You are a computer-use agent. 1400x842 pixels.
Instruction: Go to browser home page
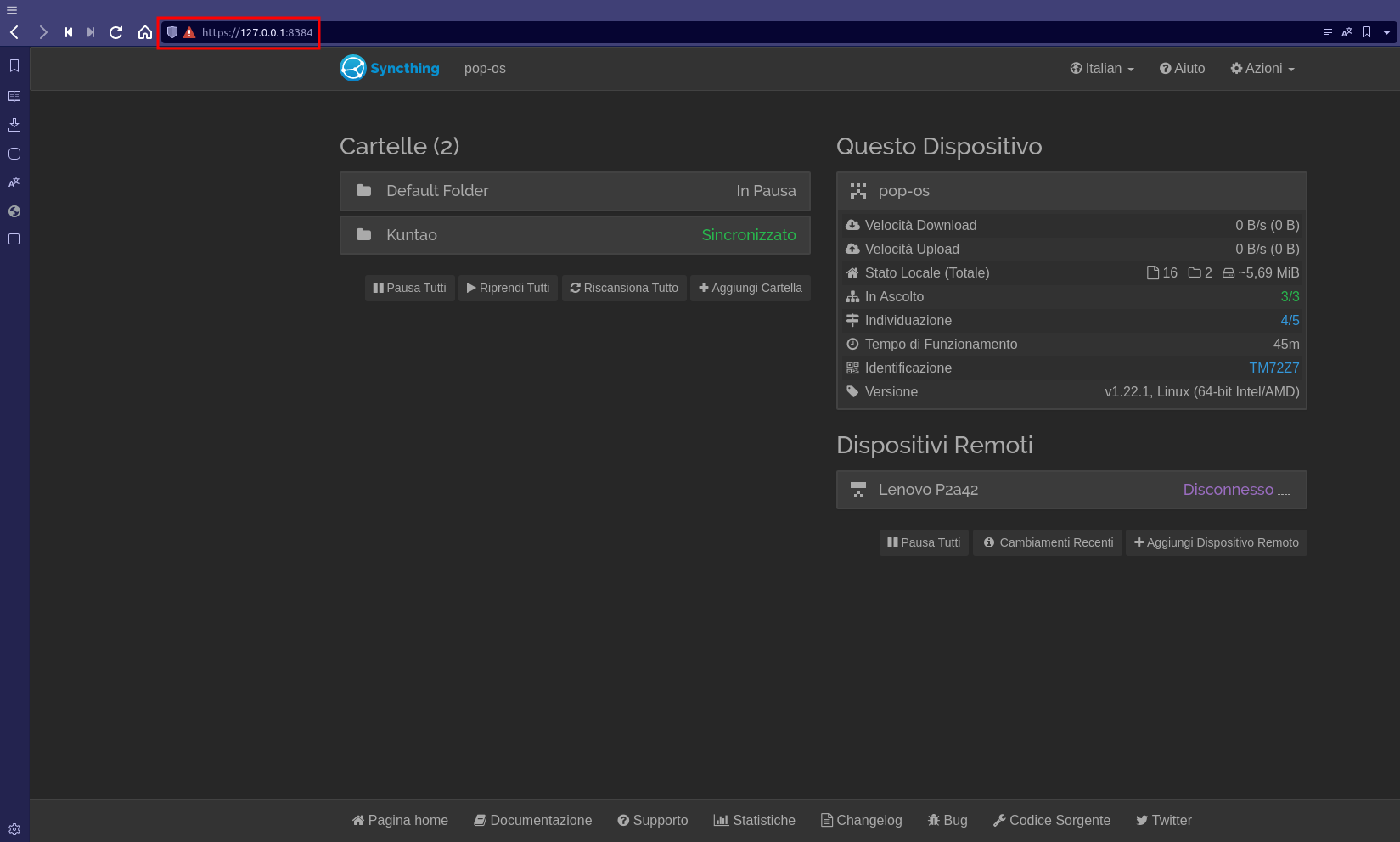(x=145, y=32)
